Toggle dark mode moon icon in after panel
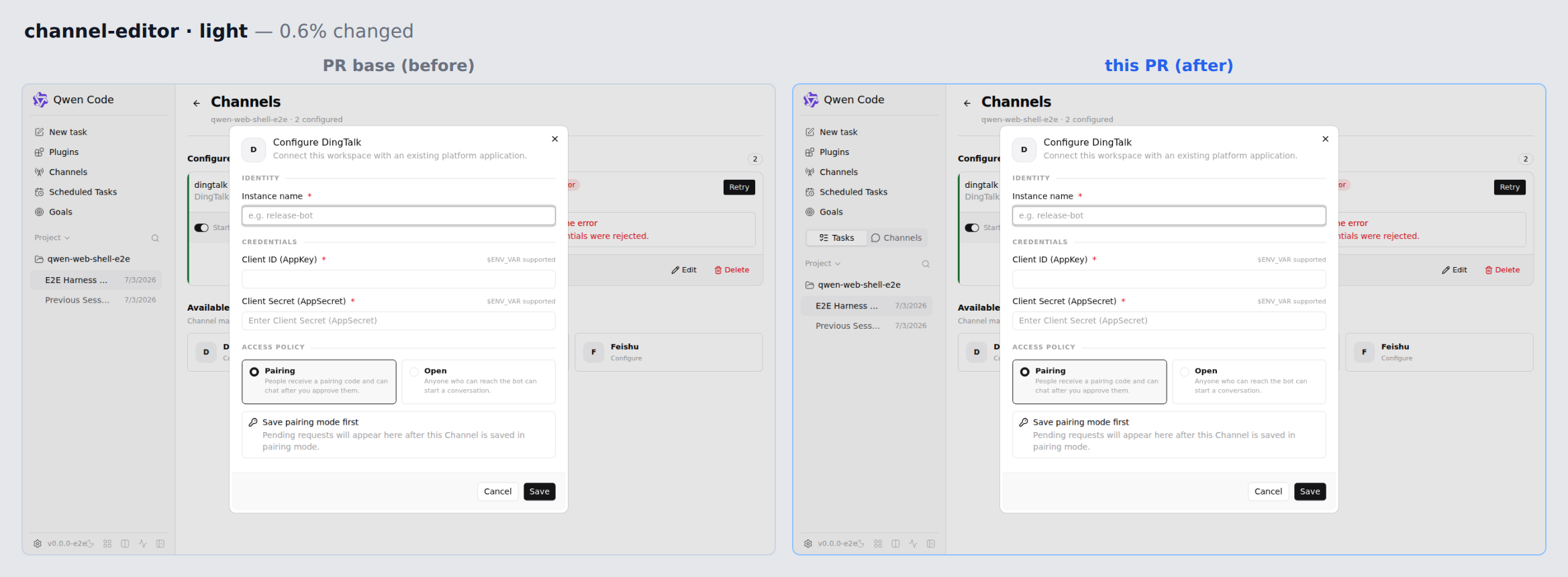The height and width of the screenshot is (577, 1568). (861, 543)
